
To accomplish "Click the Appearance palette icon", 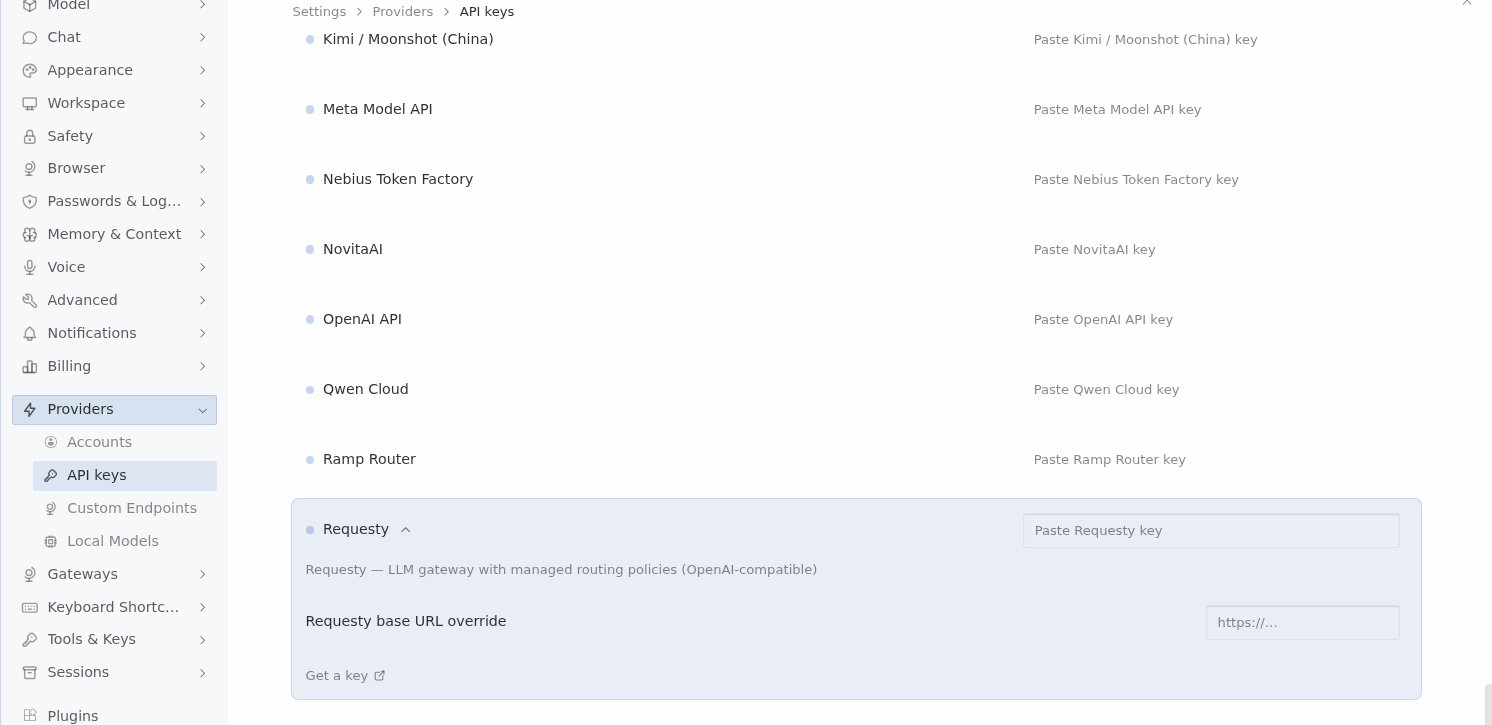I will point(30,71).
